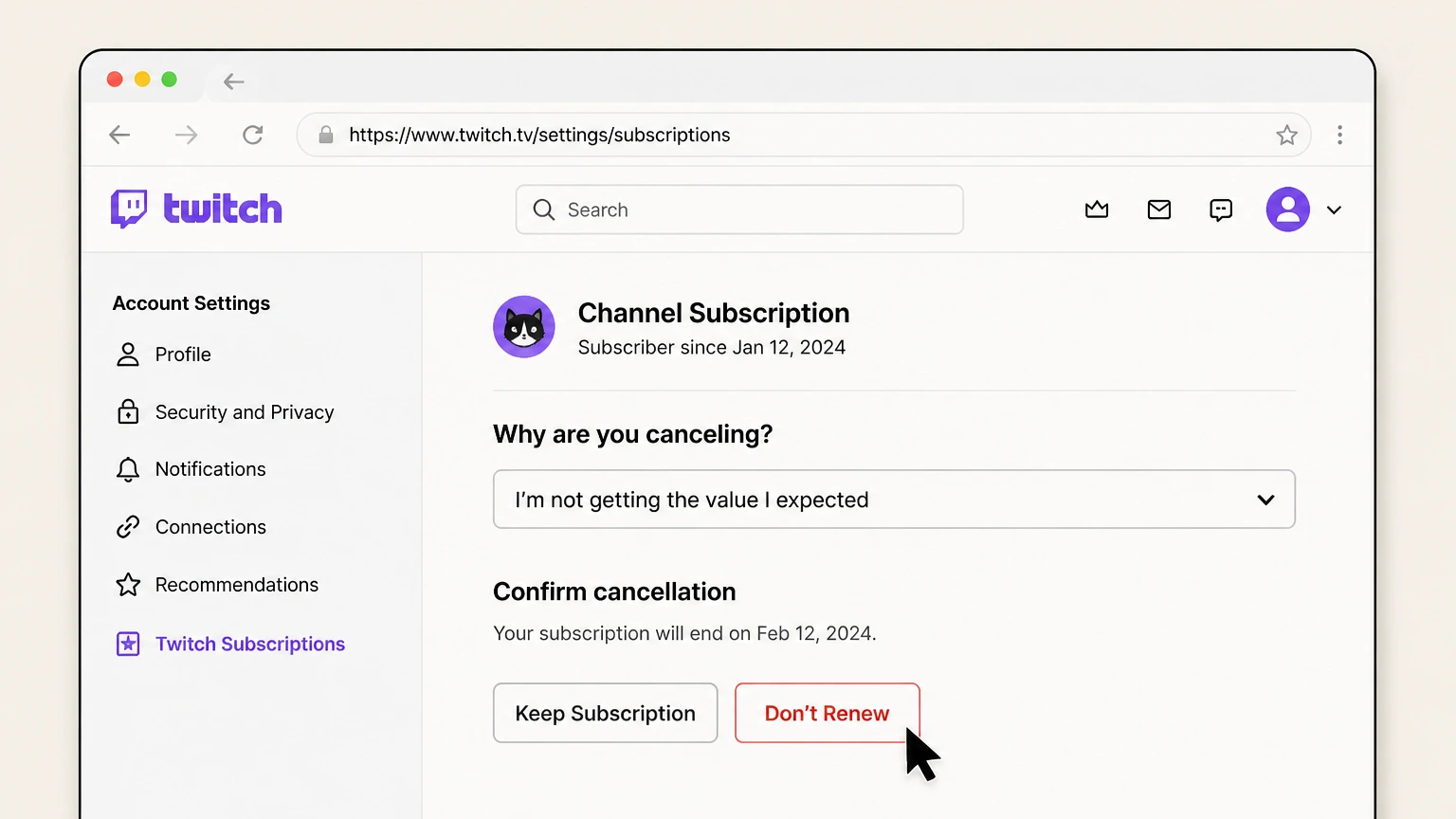Click the dropdown chevron arrow for reasons
The image size is (1456, 819).
click(x=1265, y=500)
